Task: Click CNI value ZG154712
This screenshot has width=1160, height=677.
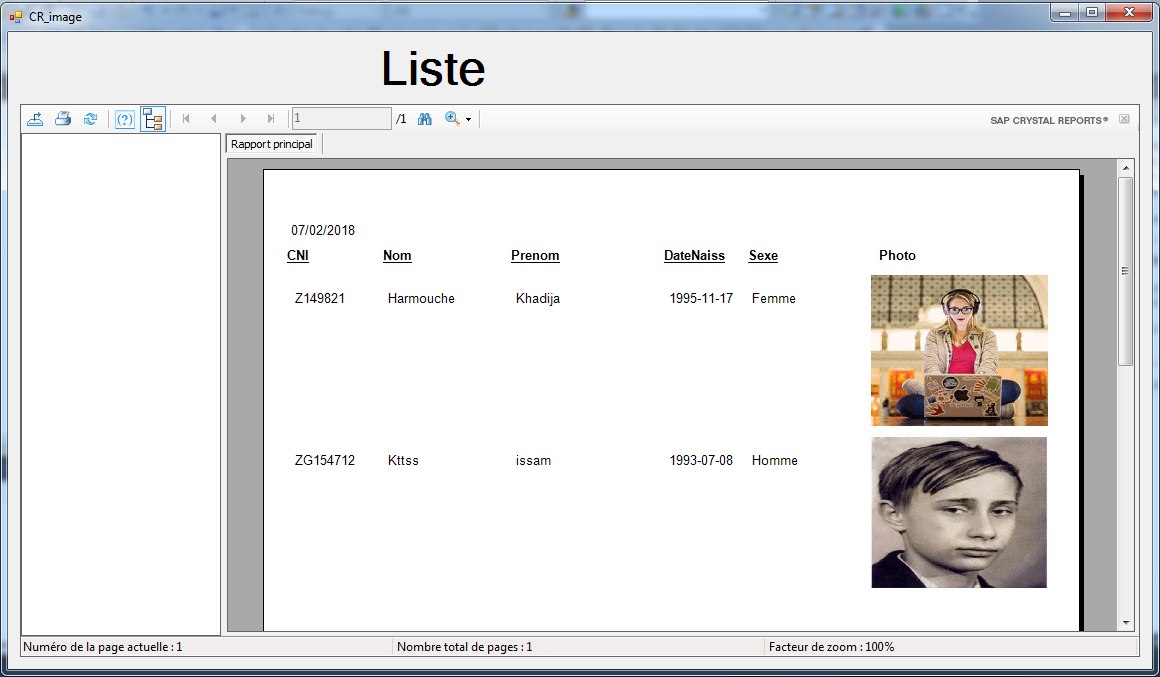Action: 325,460
